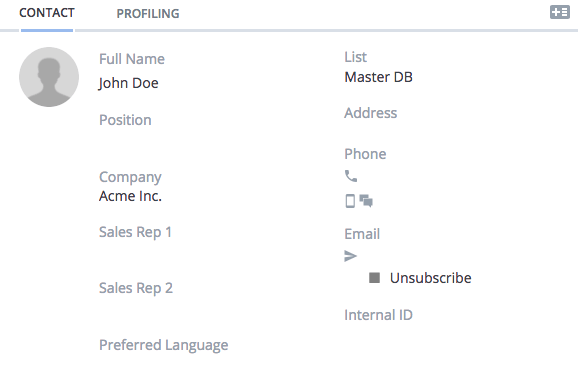This screenshot has height=371, width=578.
Task: Click the contact avatar placeholder image
Action: click(x=49, y=77)
